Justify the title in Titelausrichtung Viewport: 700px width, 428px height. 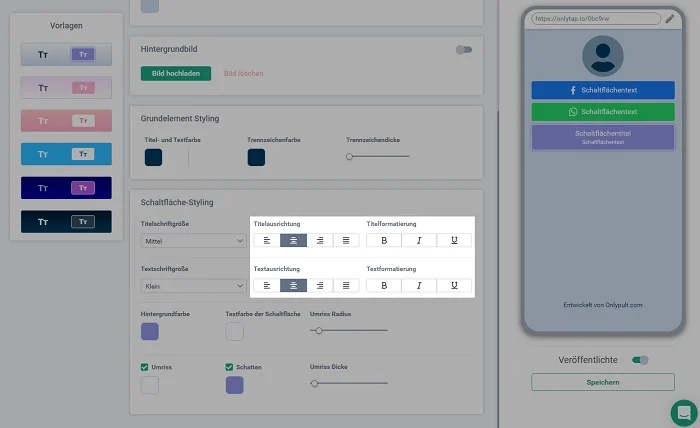tap(346, 240)
